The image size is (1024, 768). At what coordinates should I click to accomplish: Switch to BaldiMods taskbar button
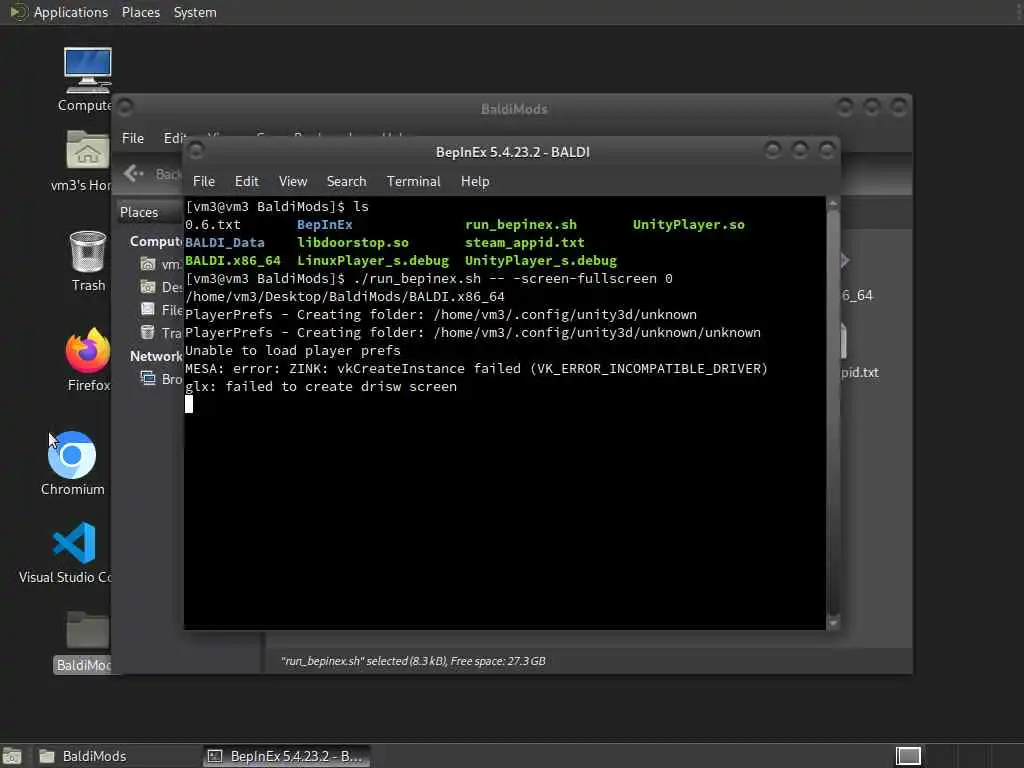[x=116, y=756]
